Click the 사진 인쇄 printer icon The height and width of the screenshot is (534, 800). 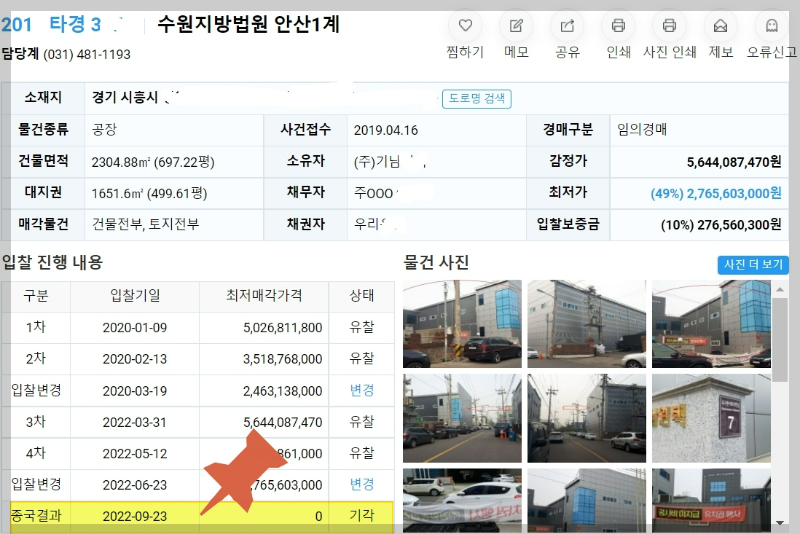[x=669, y=26]
